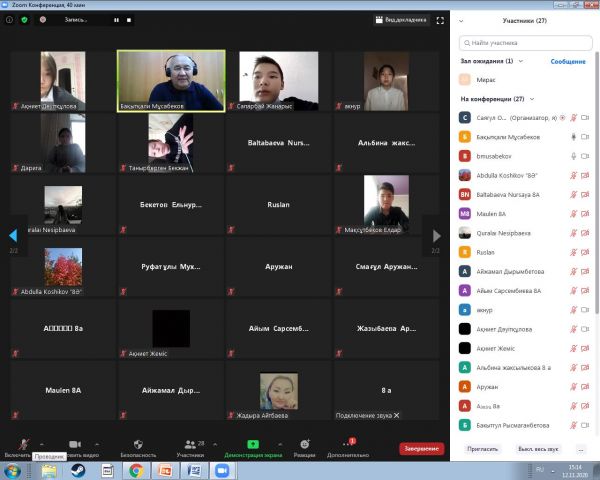
Task: Open the Участники participants panel
Action: [x=192, y=447]
